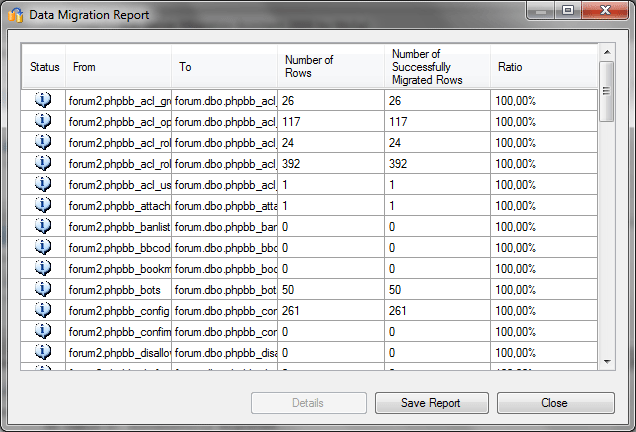Click info icon in the 117-rows entry
Screen dimensions: 636x432
click(43, 121)
